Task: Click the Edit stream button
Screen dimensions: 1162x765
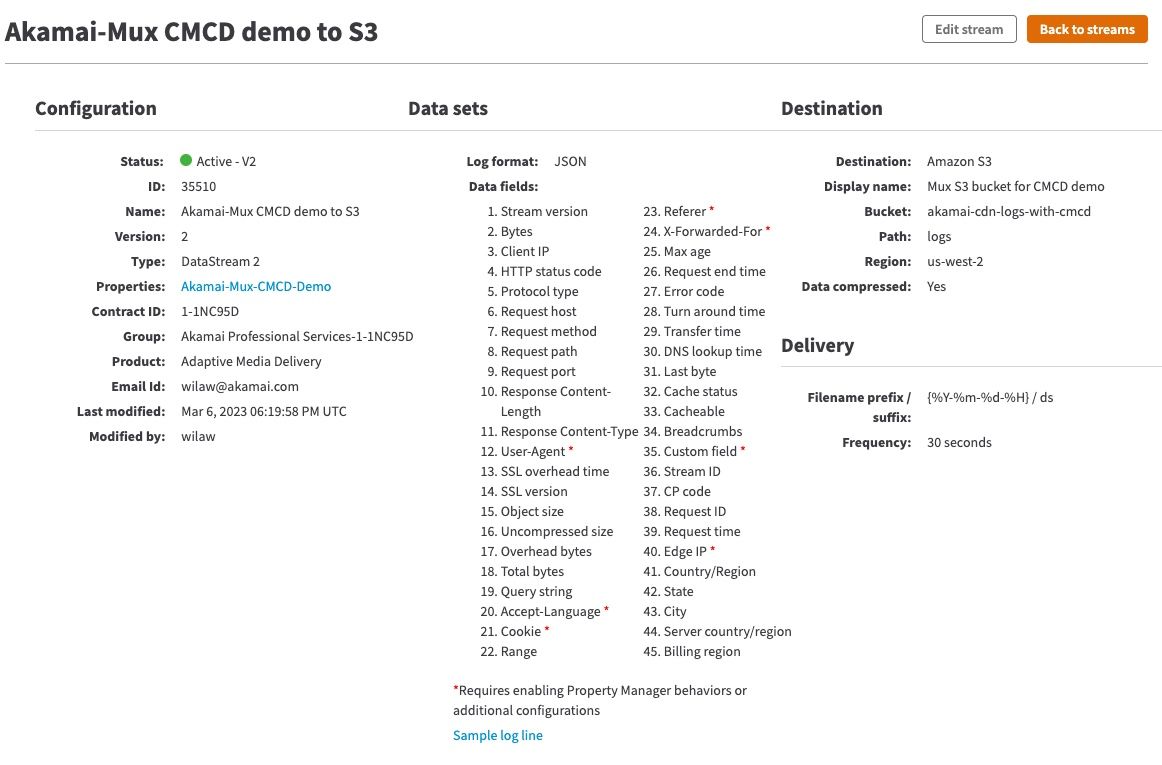Action: pos(969,30)
